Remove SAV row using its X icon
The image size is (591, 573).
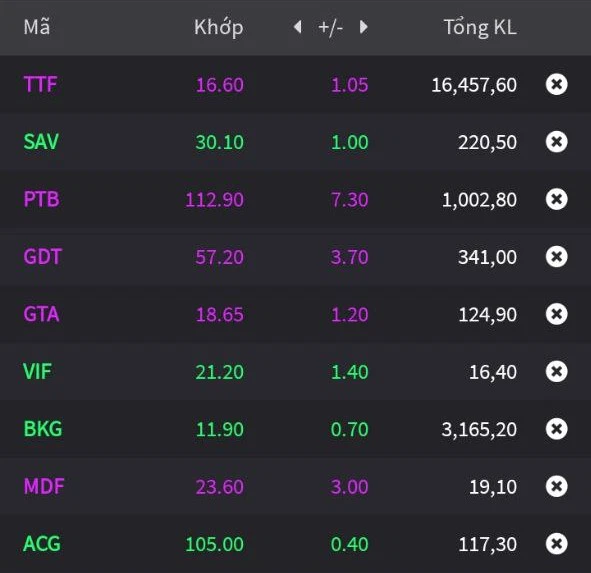pyautogui.click(x=556, y=142)
